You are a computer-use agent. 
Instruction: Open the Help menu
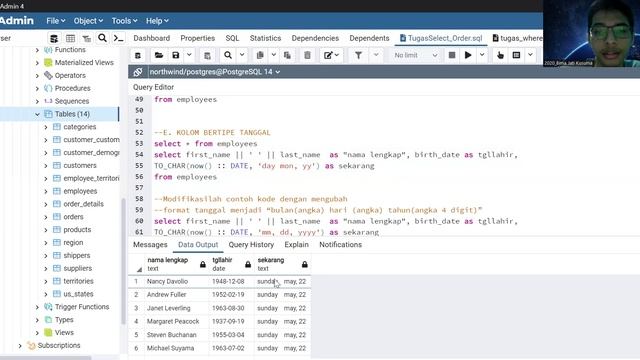pos(157,21)
